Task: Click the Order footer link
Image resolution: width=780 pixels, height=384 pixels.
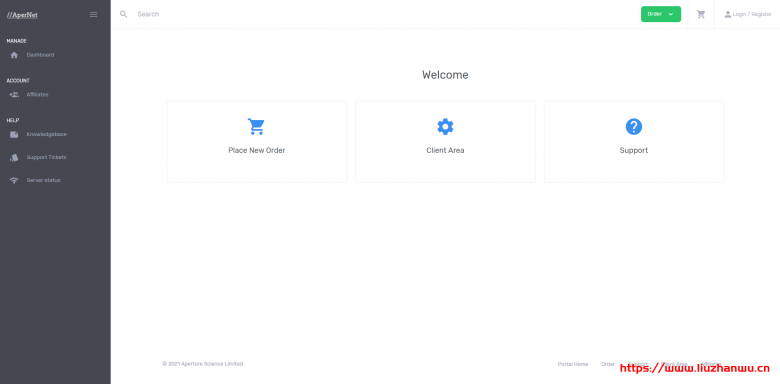Action: 608,364
